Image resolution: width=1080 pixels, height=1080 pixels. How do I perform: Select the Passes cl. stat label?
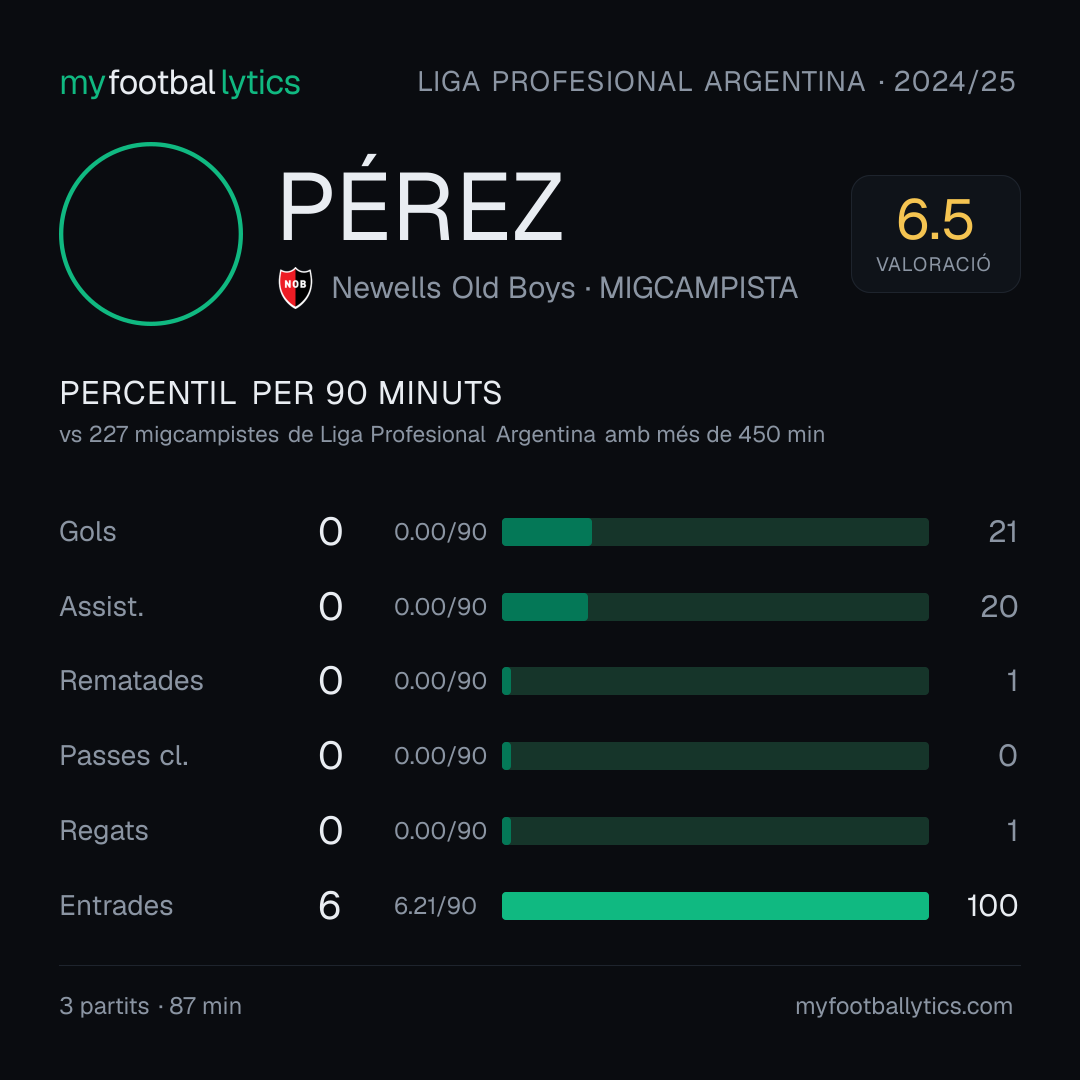click(124, 756)
